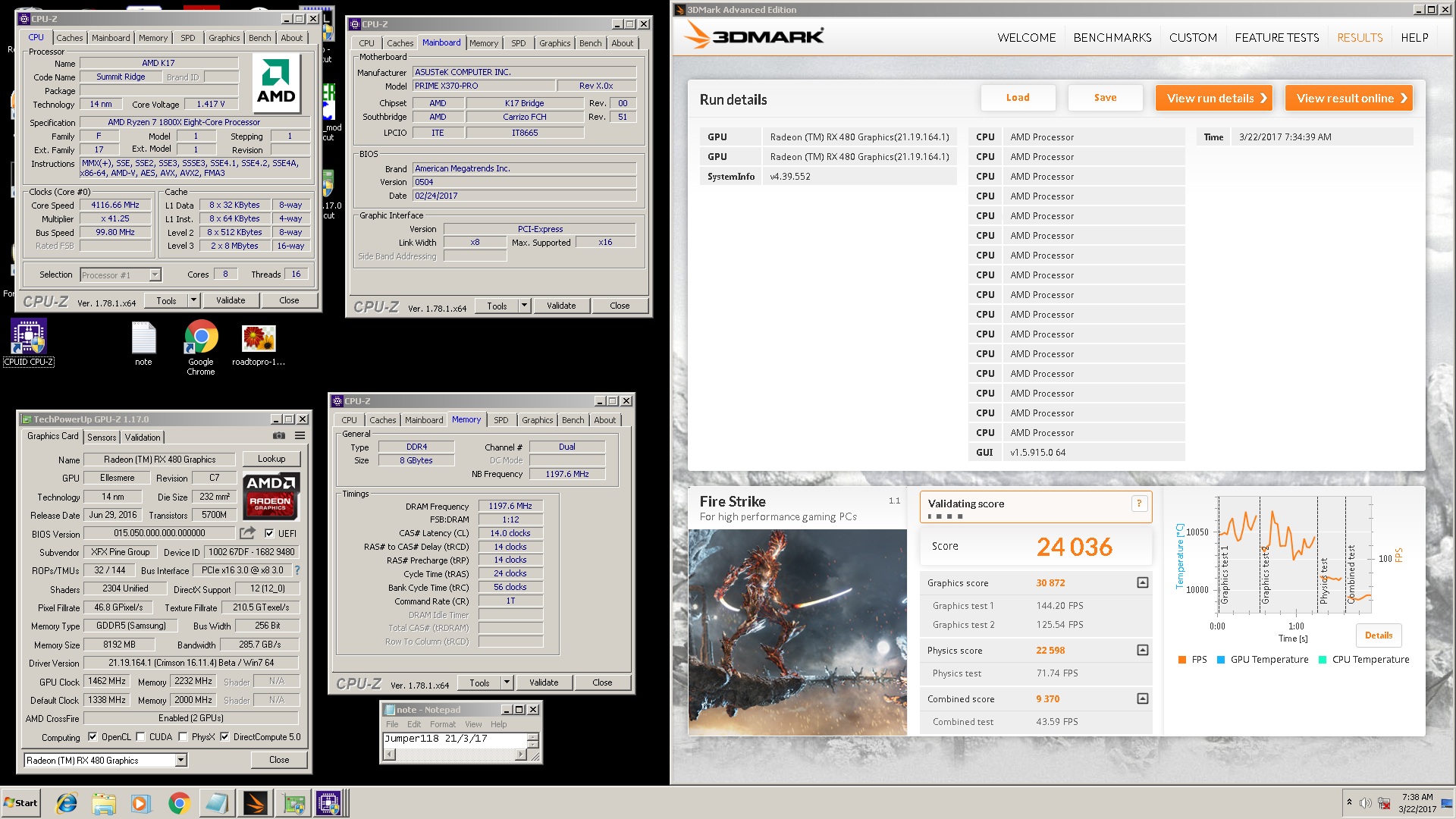
Task: Switch to CPU-Z via its taskbar icon
Action: click(331, 803)
